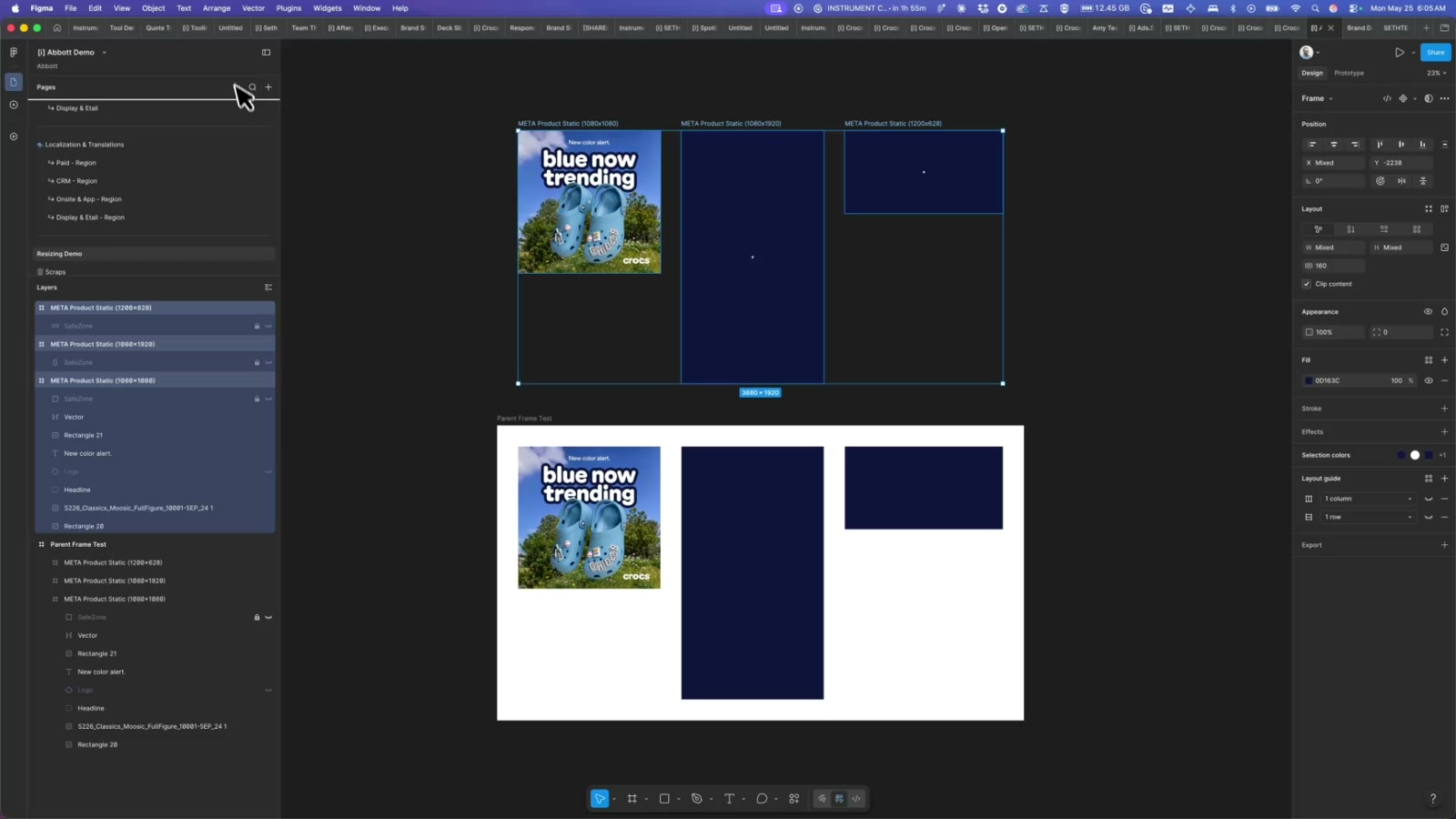1456x819 pixels.
Task: Switch to the Design tab
Action: [1312, 73]
